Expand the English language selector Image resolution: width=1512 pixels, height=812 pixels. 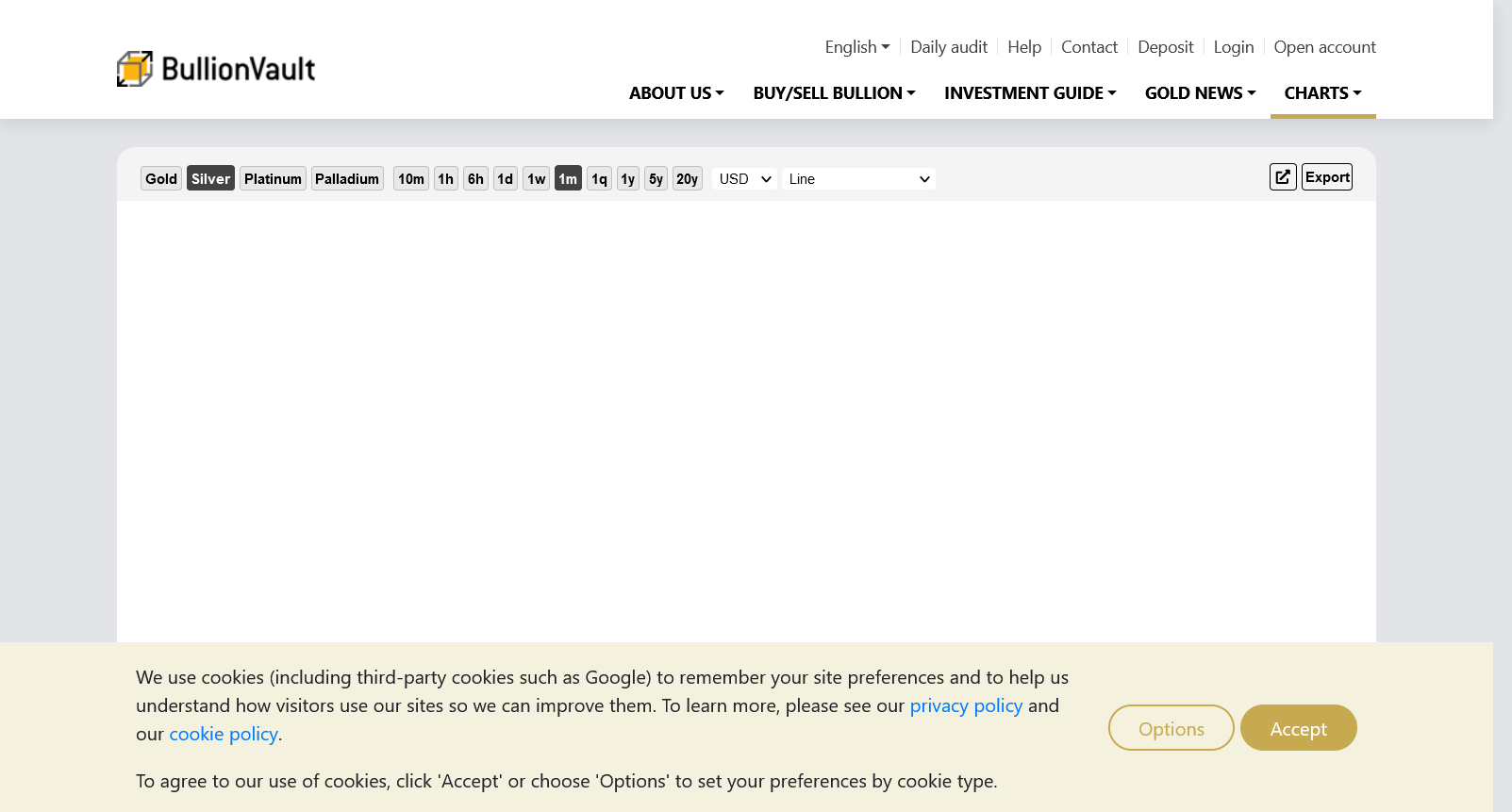pyautogui.click(x=856, y=47)
